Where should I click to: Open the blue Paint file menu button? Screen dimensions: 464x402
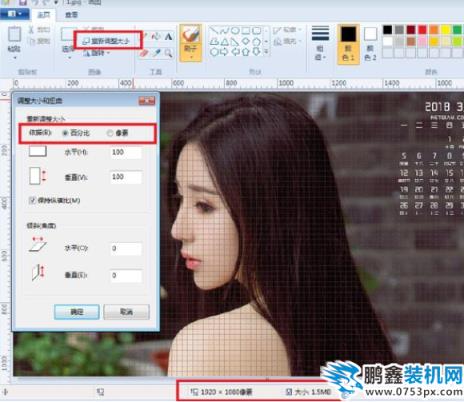click(x=14, y=14)
